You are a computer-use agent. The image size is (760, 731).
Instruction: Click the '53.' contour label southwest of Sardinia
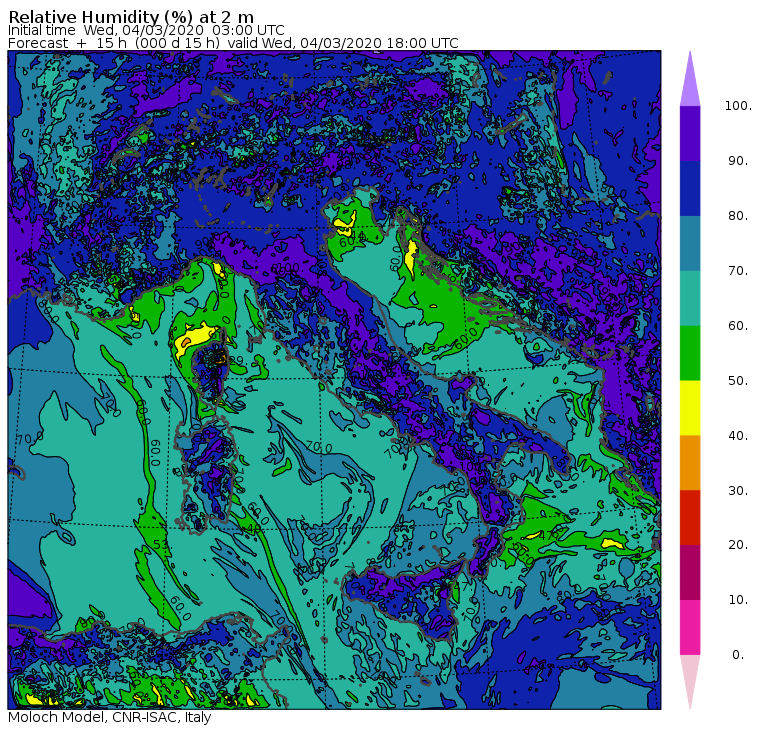[163, 545]
